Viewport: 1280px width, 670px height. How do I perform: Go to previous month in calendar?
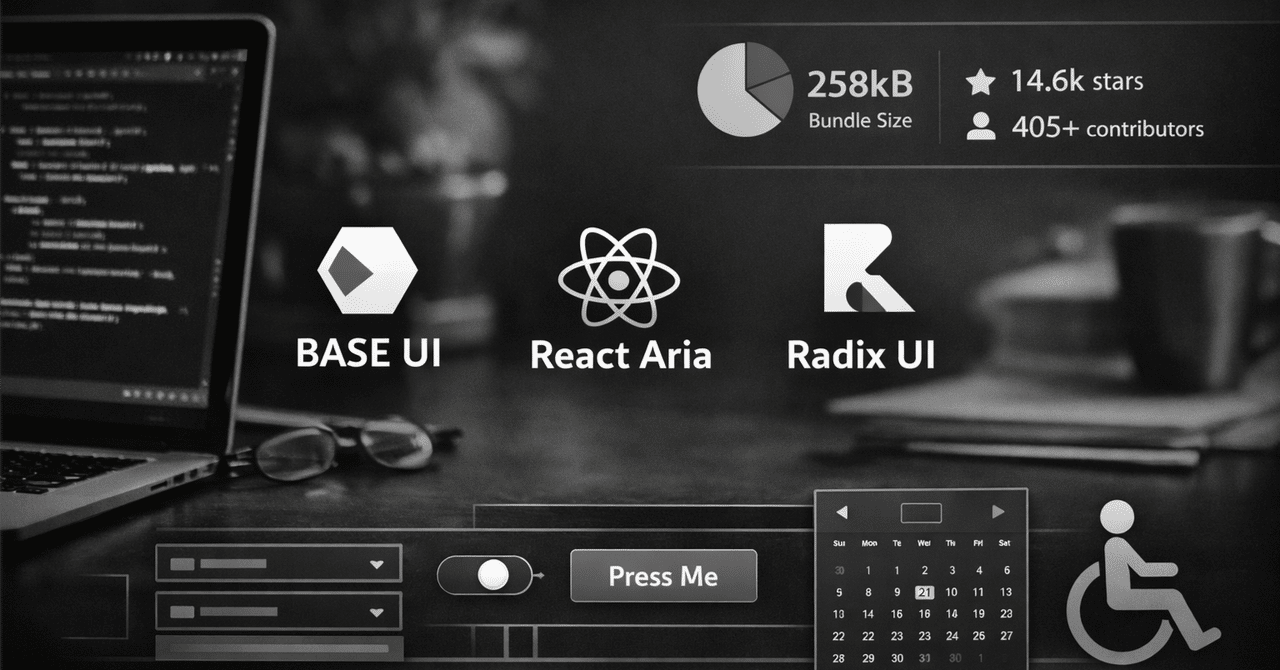(842, 512)
